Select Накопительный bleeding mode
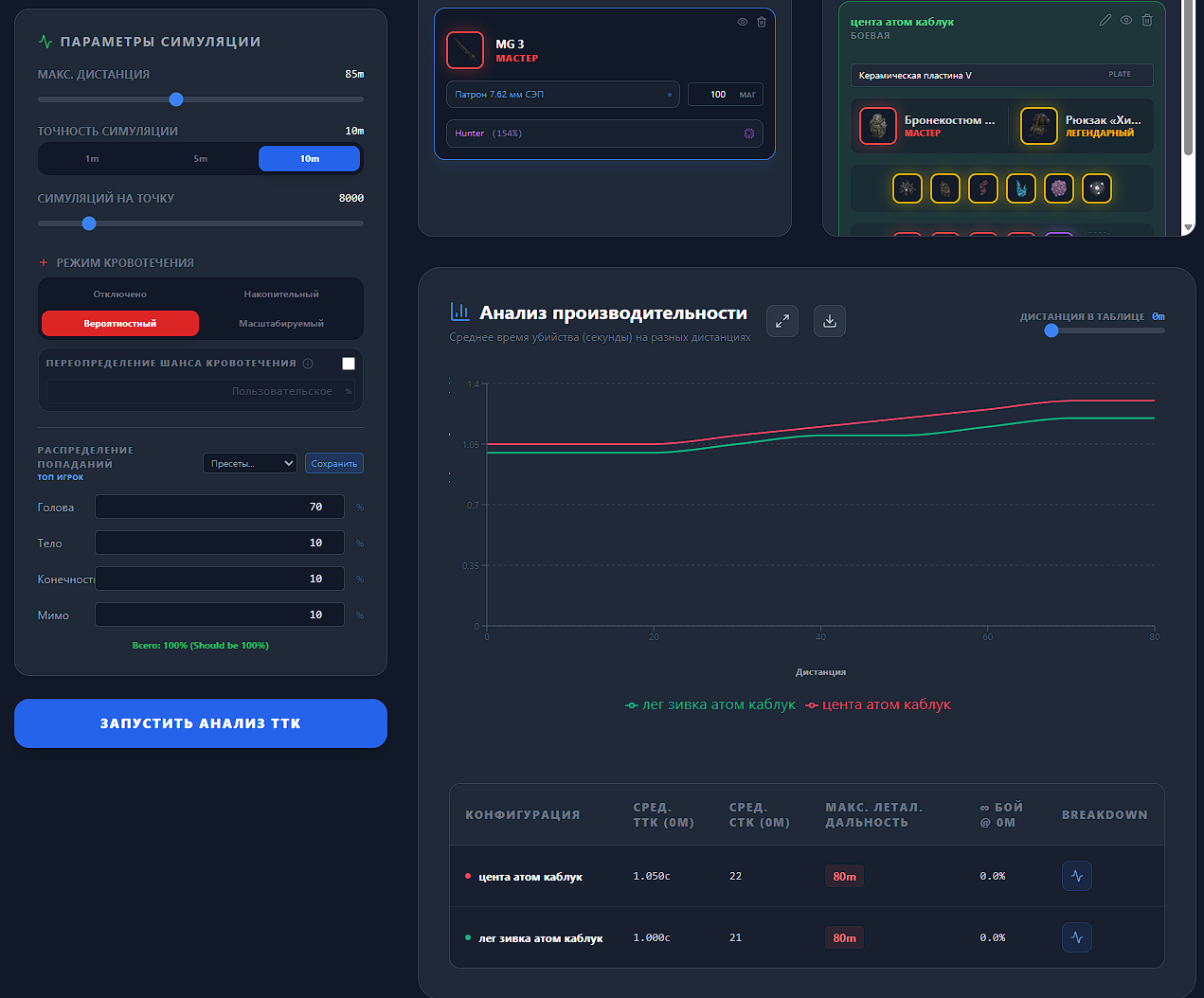The width and height of the screenshot is (1204, 998). (281, 294)
